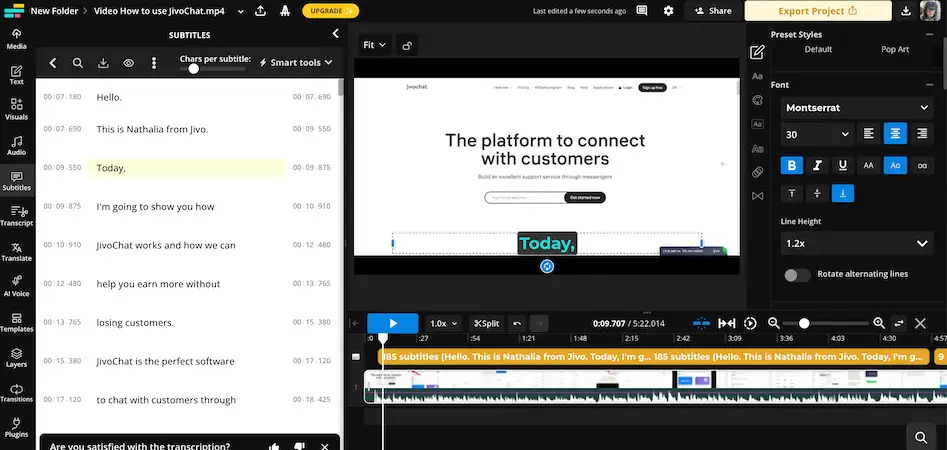Set uppercase AA text case
The width and height of the screenshot is (947, 450).
coord(868,165)
